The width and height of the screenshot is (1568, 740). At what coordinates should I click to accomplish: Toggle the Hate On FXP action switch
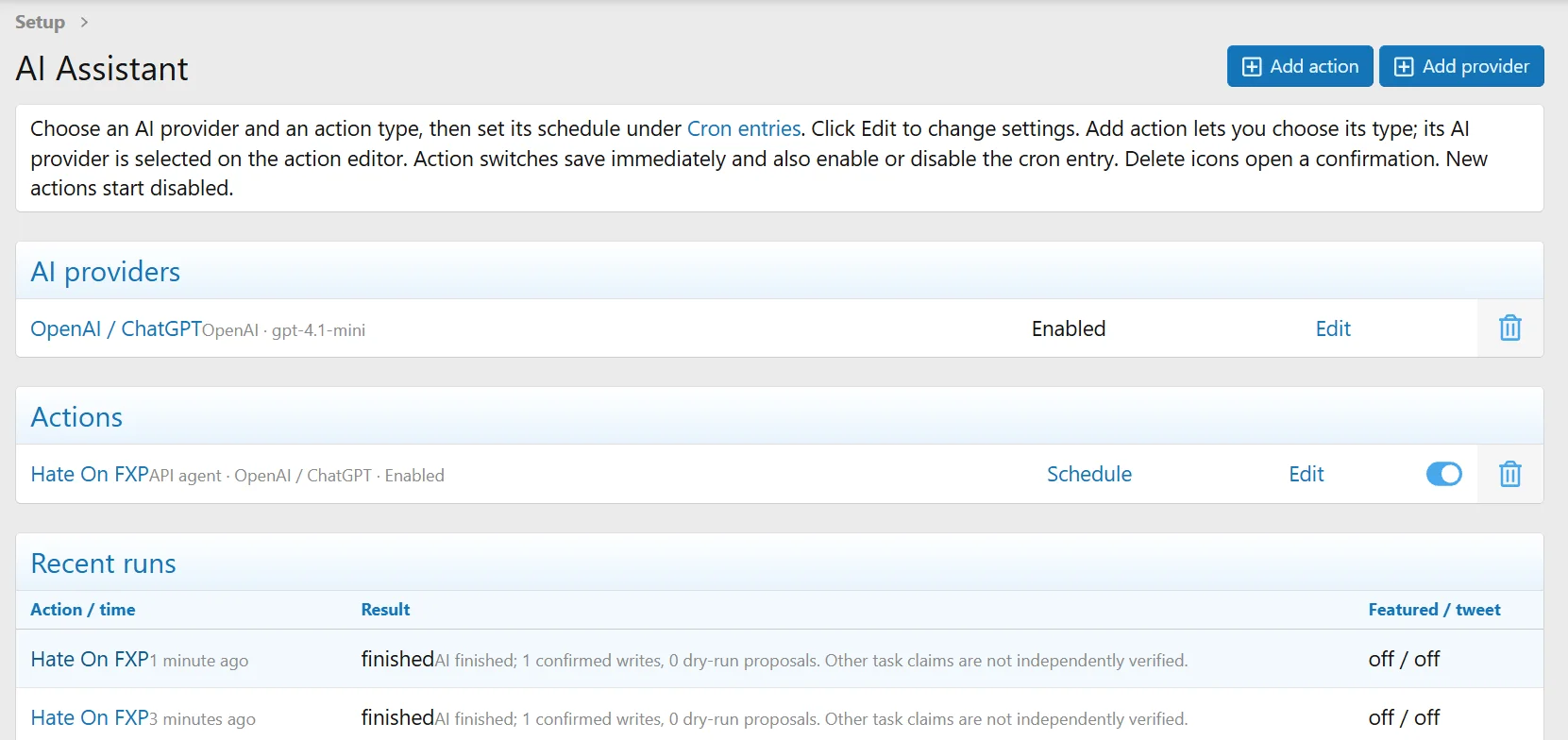[x=1443, y=474]
